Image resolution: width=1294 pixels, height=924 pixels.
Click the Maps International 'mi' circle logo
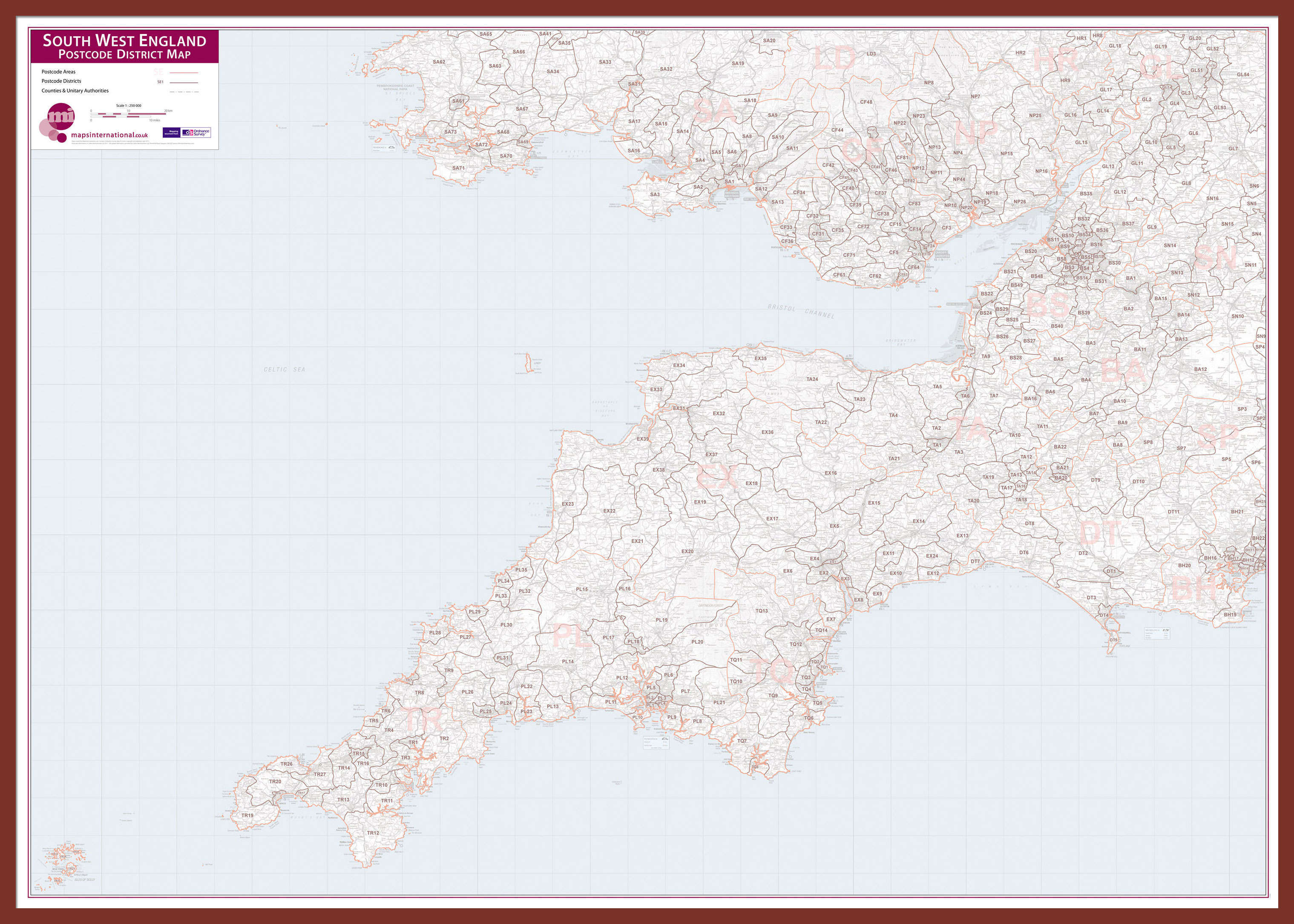[61, 117]
